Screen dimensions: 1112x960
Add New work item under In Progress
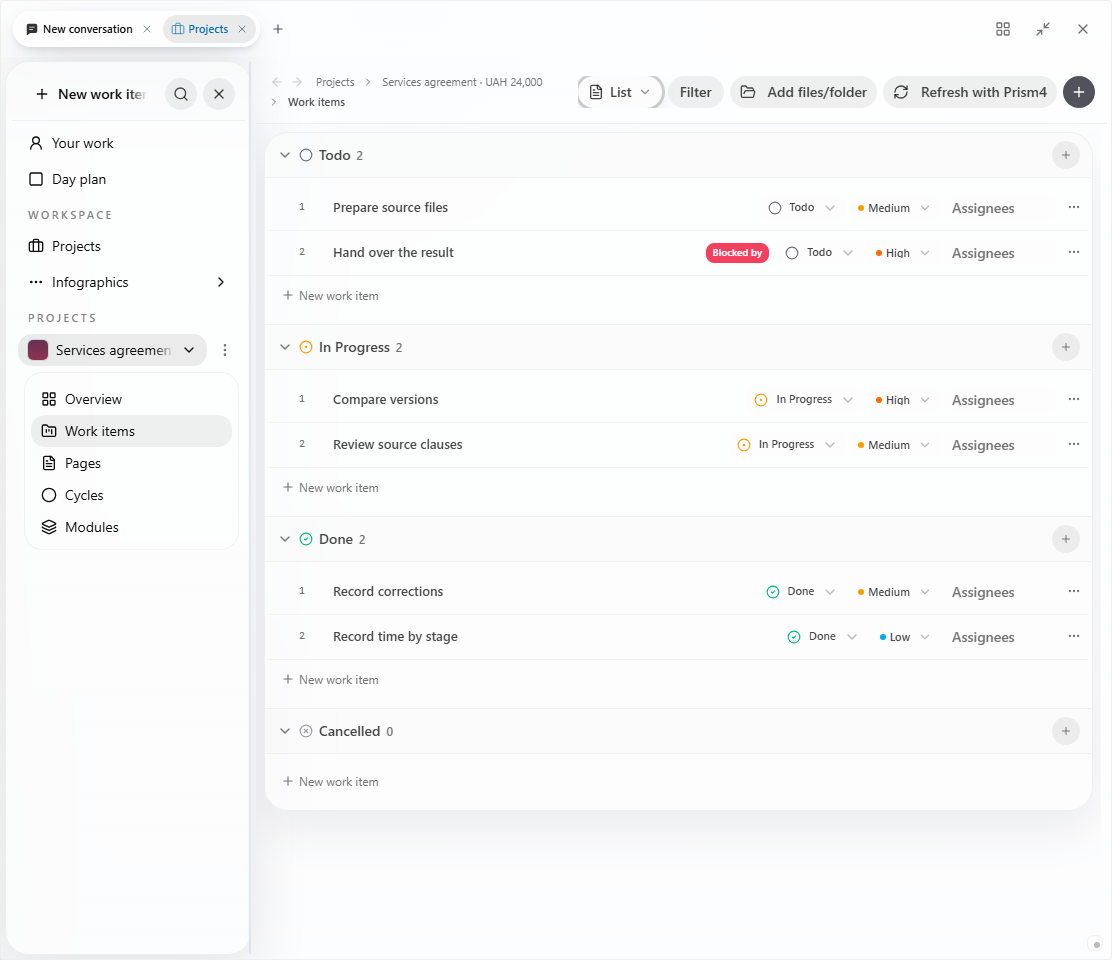[330, 488]
